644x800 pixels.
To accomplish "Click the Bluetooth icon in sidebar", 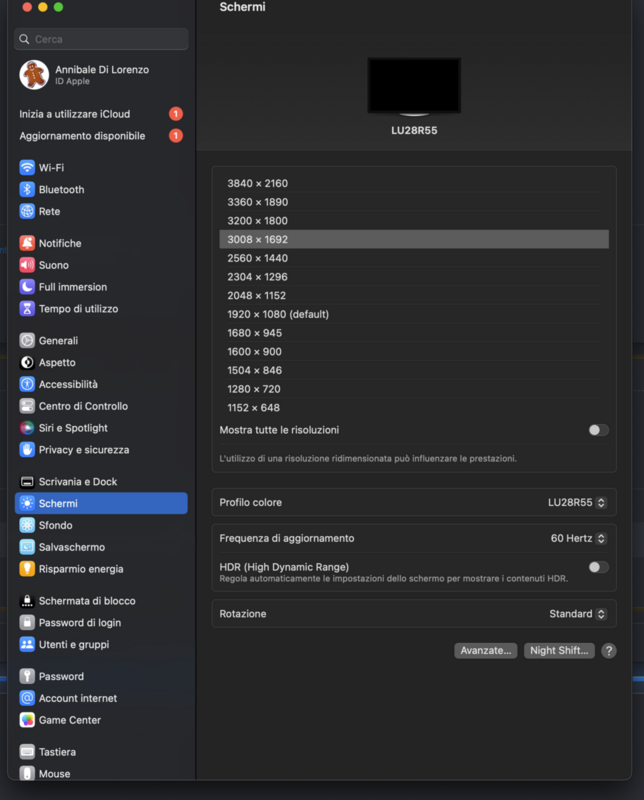I will [x=27, y=190].
